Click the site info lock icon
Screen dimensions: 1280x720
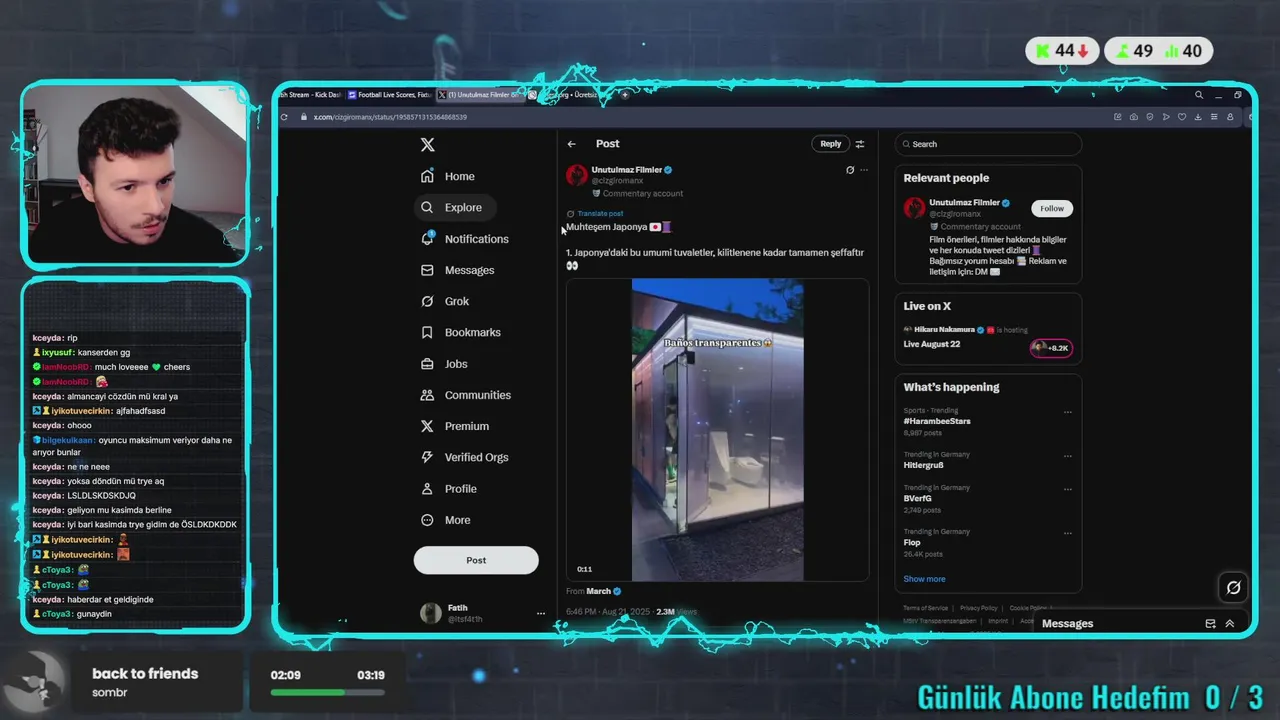pyautogui.click(x=302, y=117)
